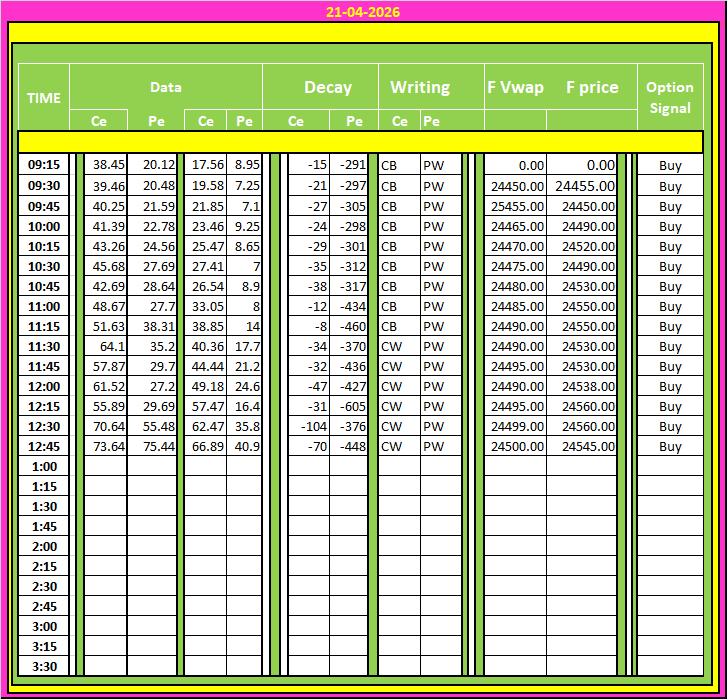Select the CW cell in 11:30 row
This screenshot has height=699, width=727.
[399, 346]
